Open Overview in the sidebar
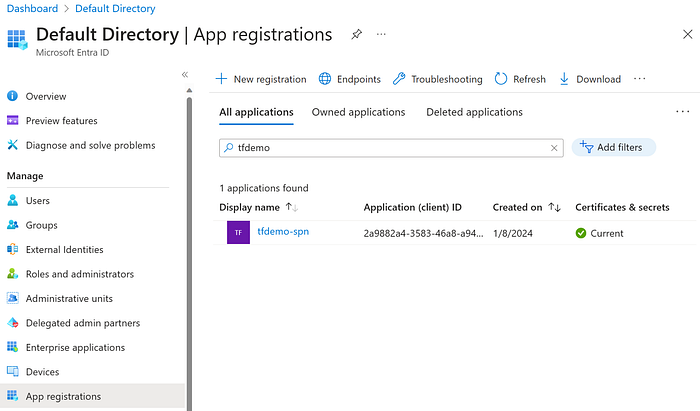 (46, 96)
